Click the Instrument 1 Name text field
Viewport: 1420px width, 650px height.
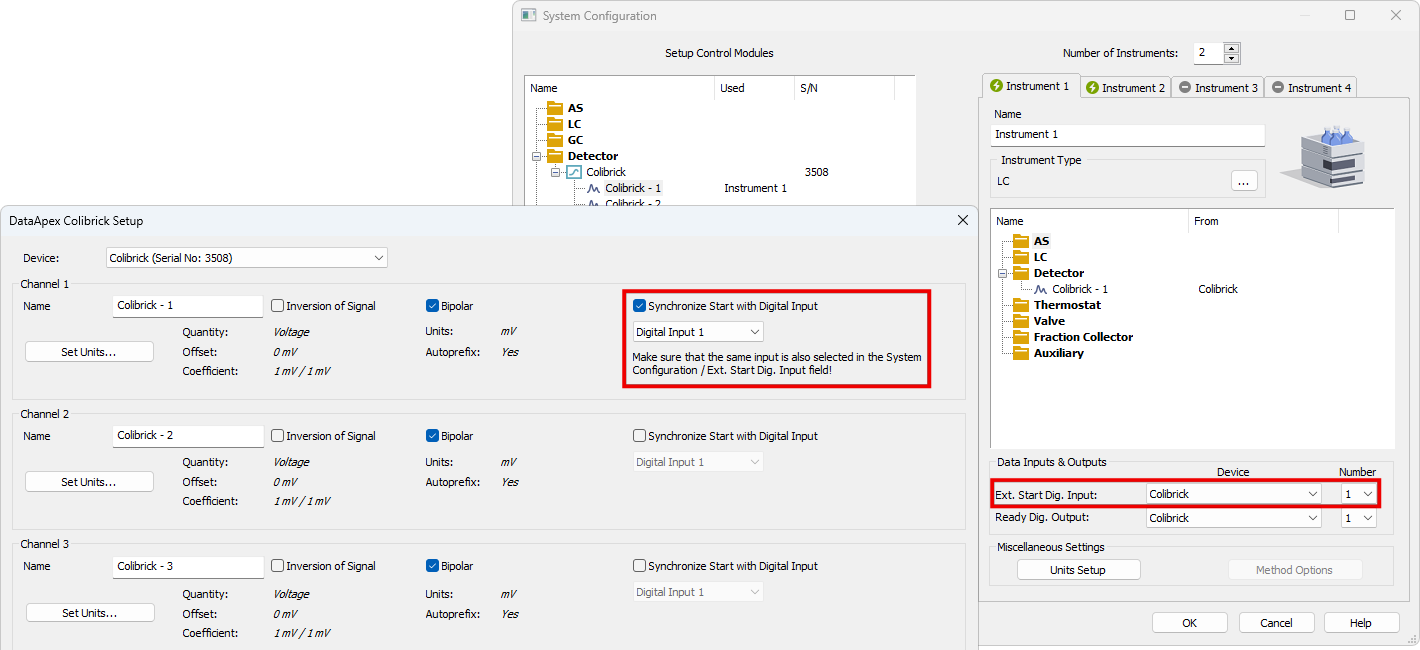(x=1128, y=134)
